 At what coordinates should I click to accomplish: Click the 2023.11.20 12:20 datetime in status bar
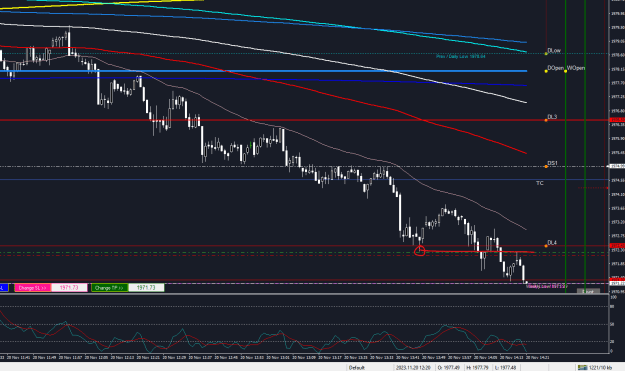[x=413, y=367]
